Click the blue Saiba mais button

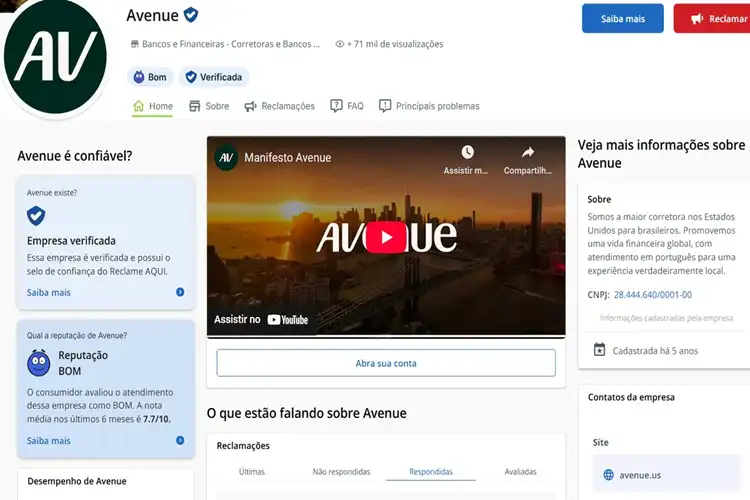point(623,19)
